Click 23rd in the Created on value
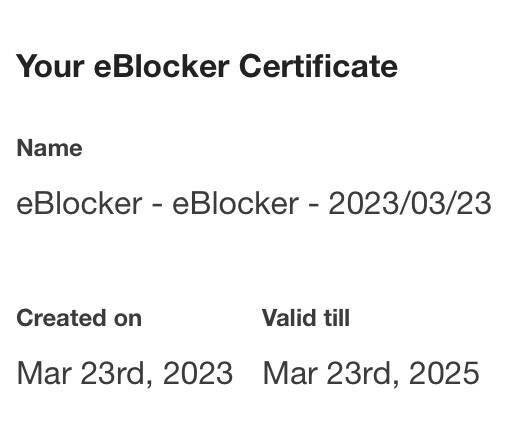The width and height of the screenshot is (512, 428). click(x=117, y=373)
